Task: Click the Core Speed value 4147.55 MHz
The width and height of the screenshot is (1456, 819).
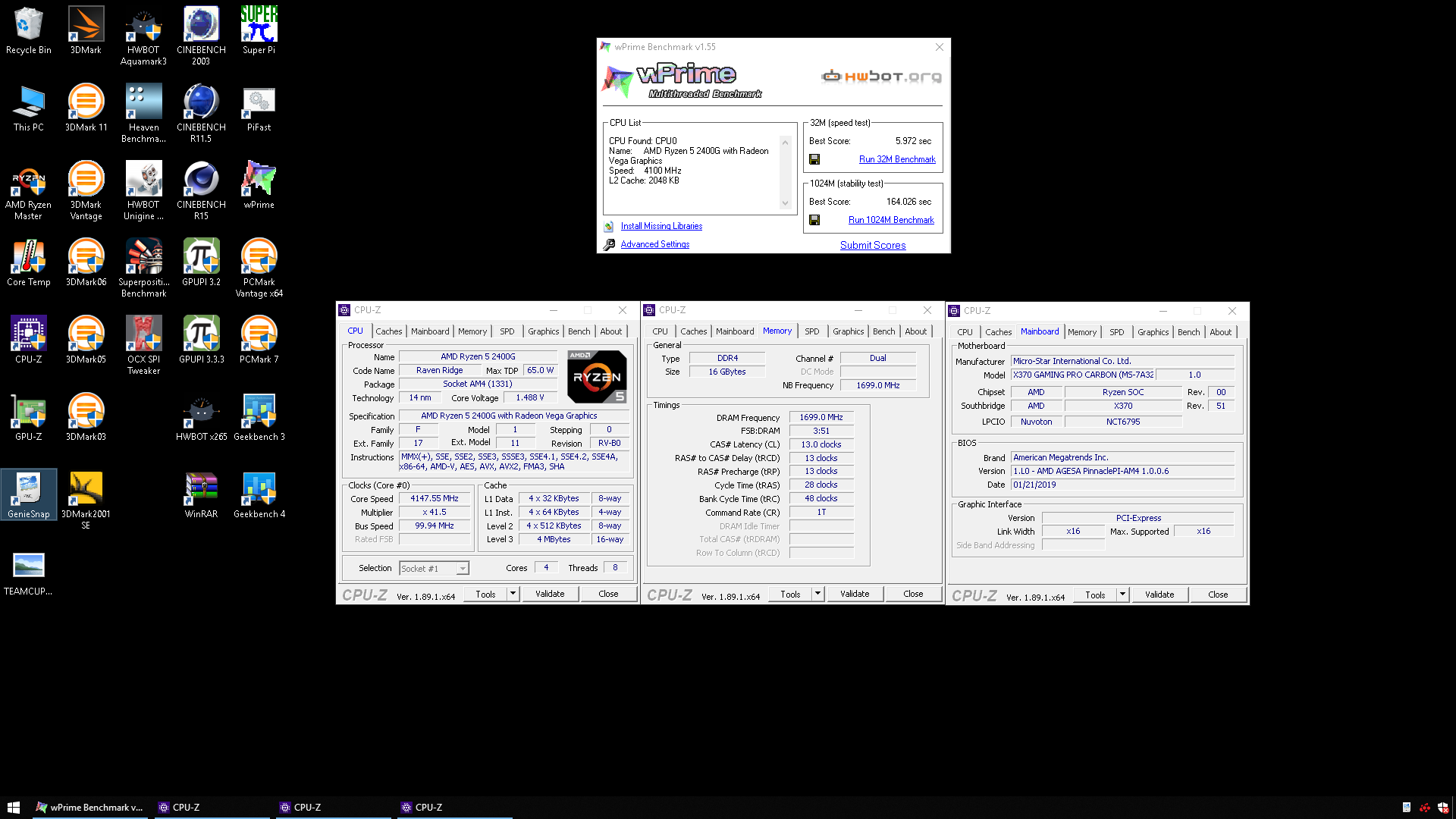Action: pos(435,499)
